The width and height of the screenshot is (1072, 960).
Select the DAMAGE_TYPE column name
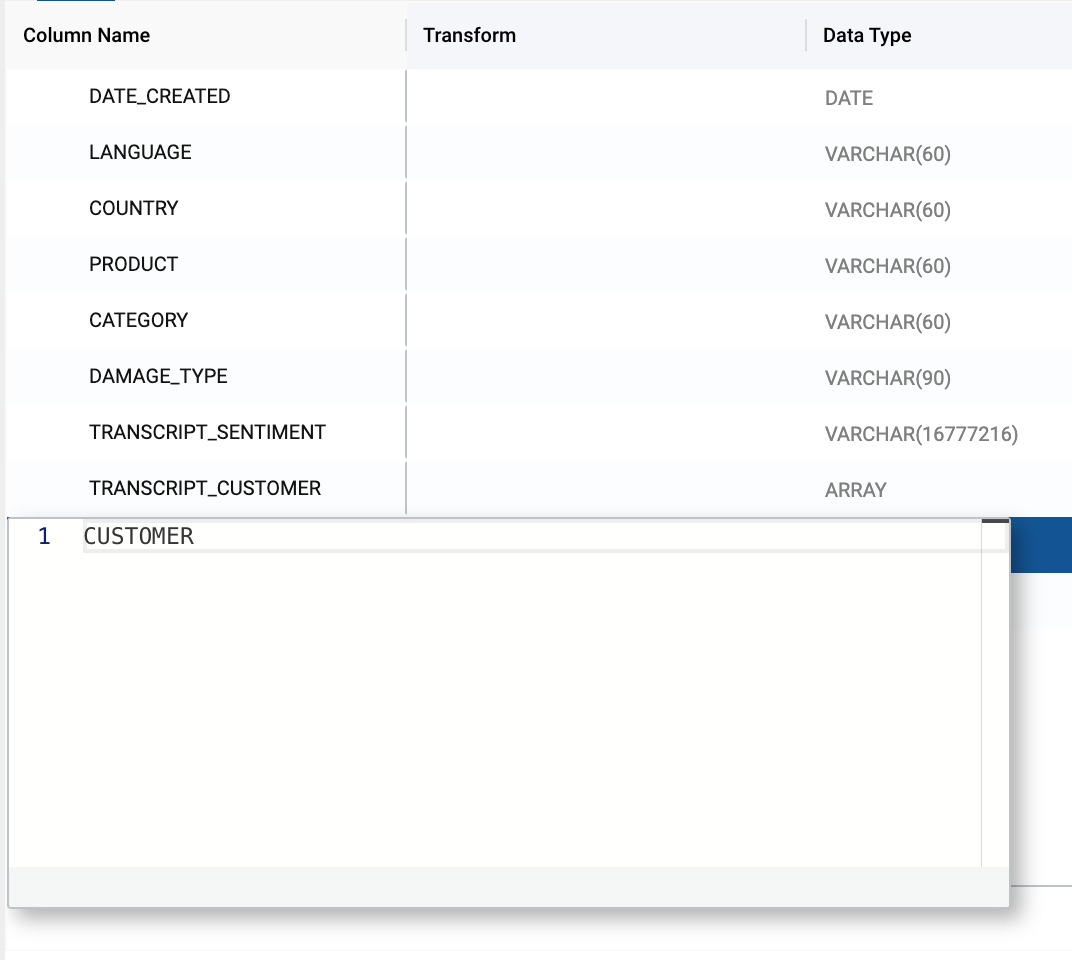tap(158, 377)
